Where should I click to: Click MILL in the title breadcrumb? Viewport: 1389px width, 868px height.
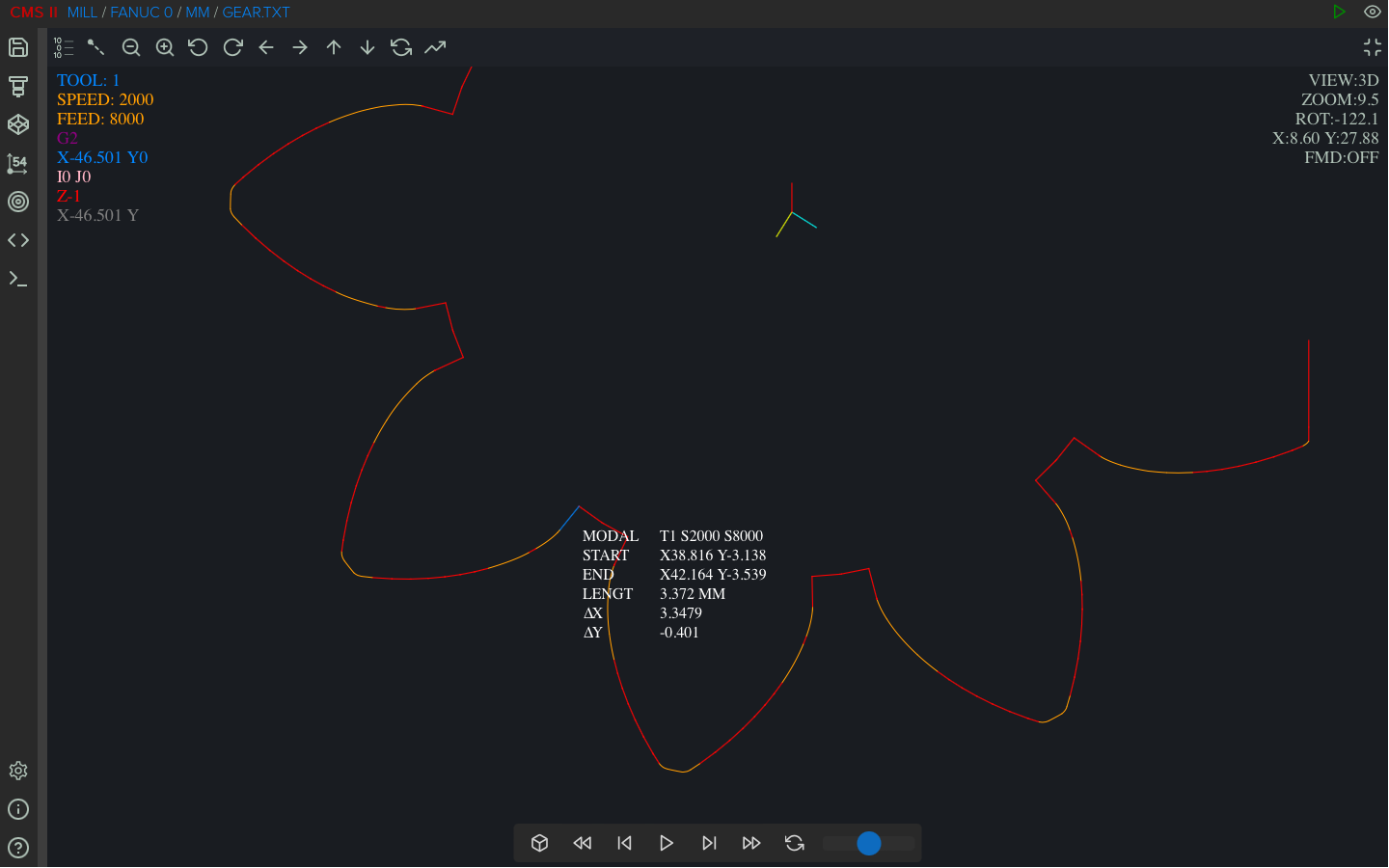(82, 13)
